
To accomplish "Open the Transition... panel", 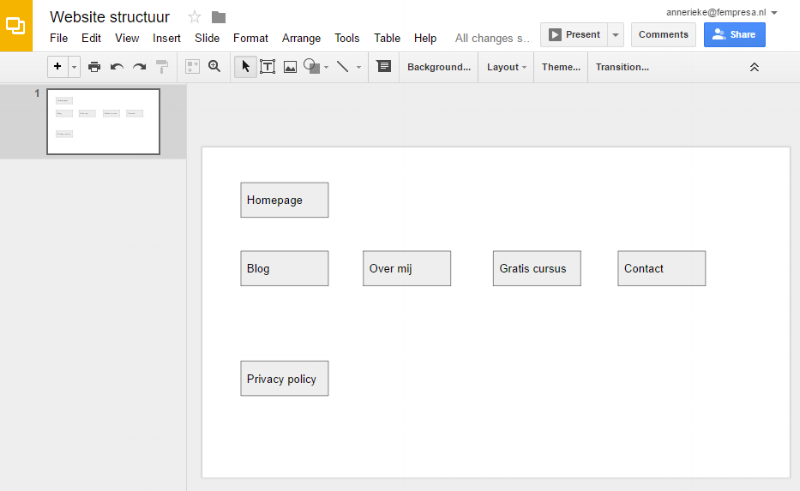I will [622, 67].
